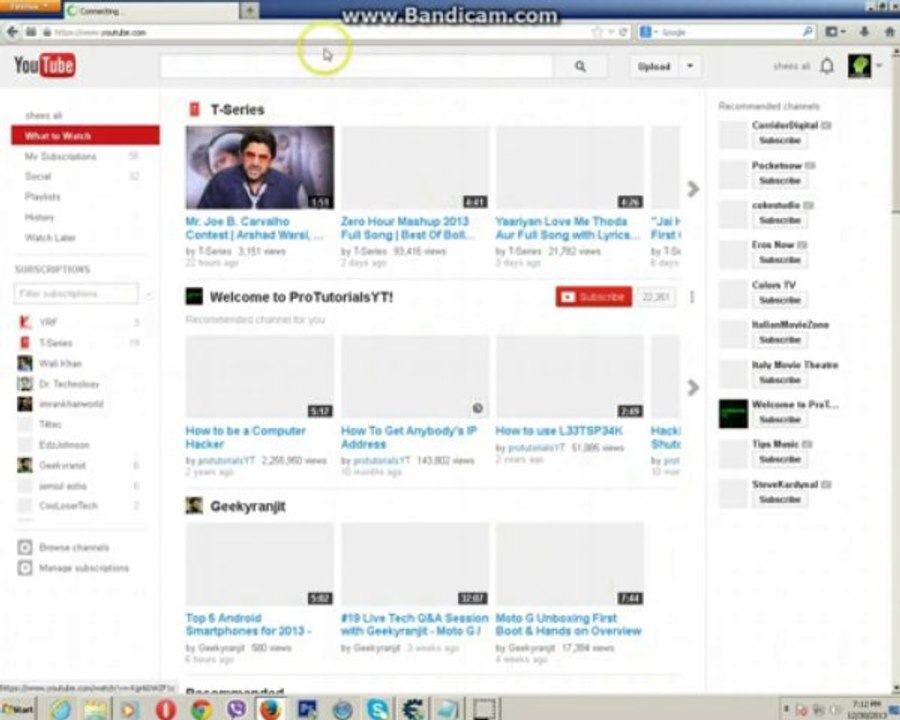
Task: Click the browser Google search box
Action: [727, 32]
